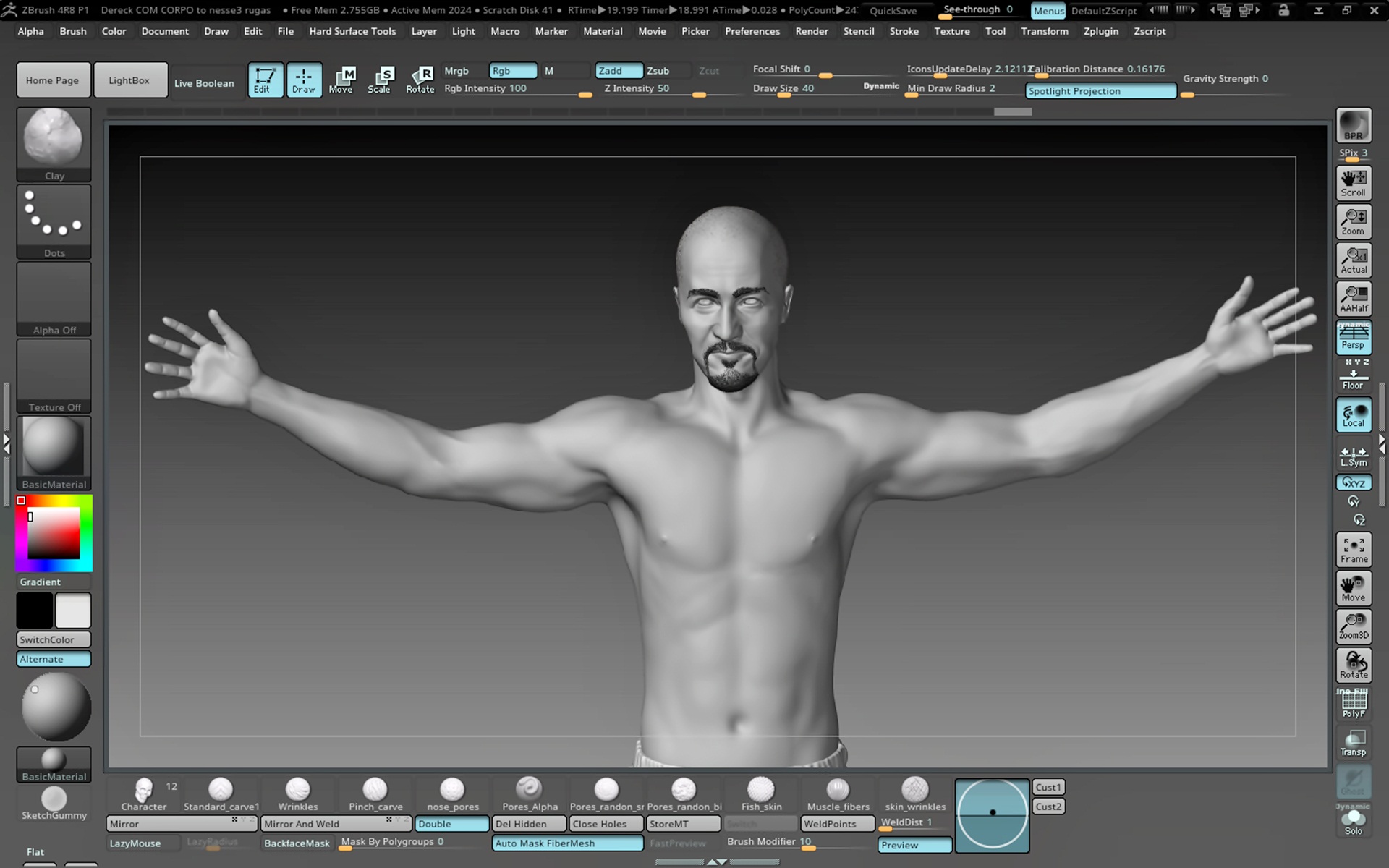The height and width of the screenshot is (868, 1389).
Task: Select the Zoom3D navigation icon
Action: point(1354,626)
